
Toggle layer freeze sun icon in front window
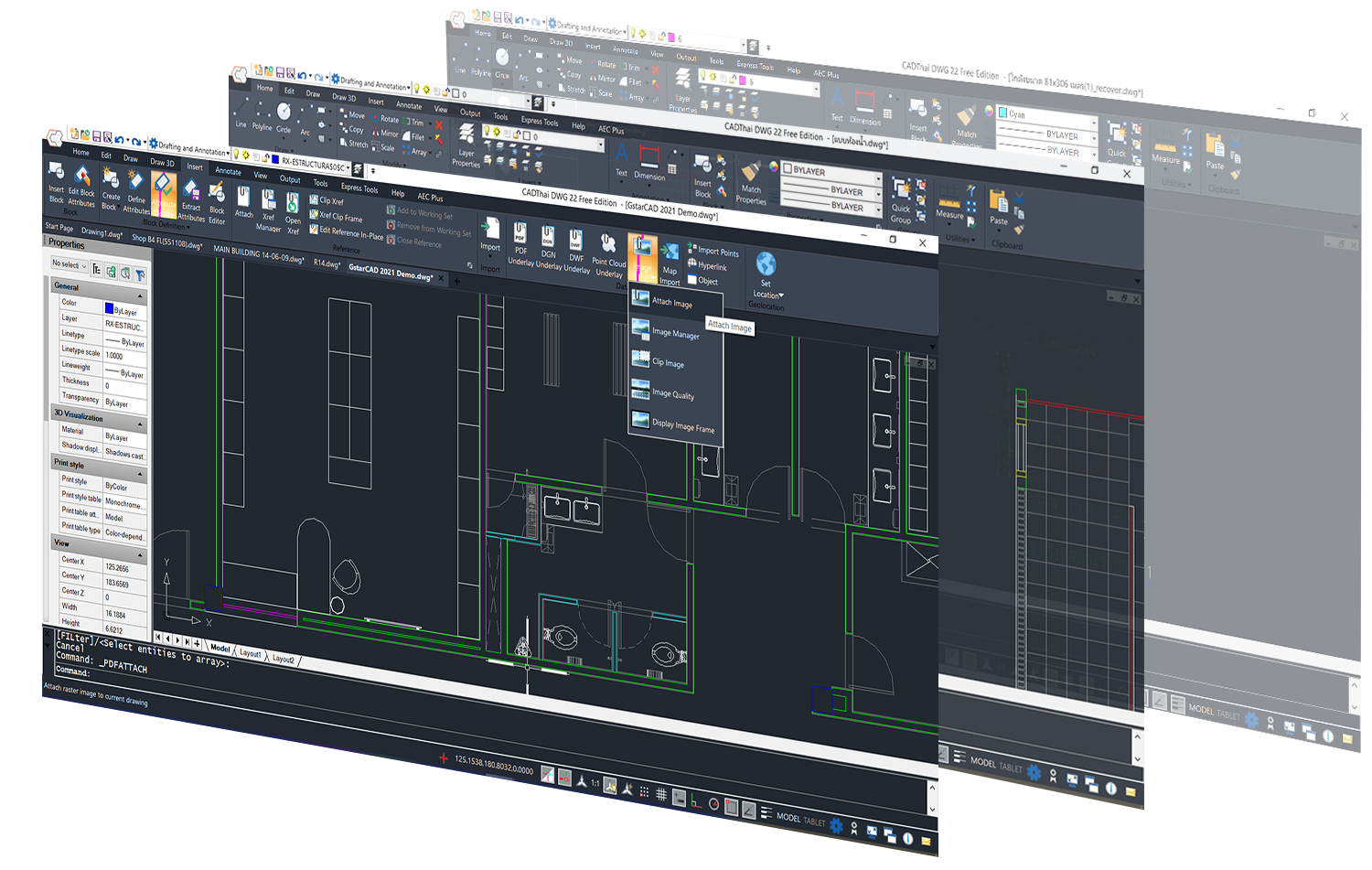(x=245, y=156)
